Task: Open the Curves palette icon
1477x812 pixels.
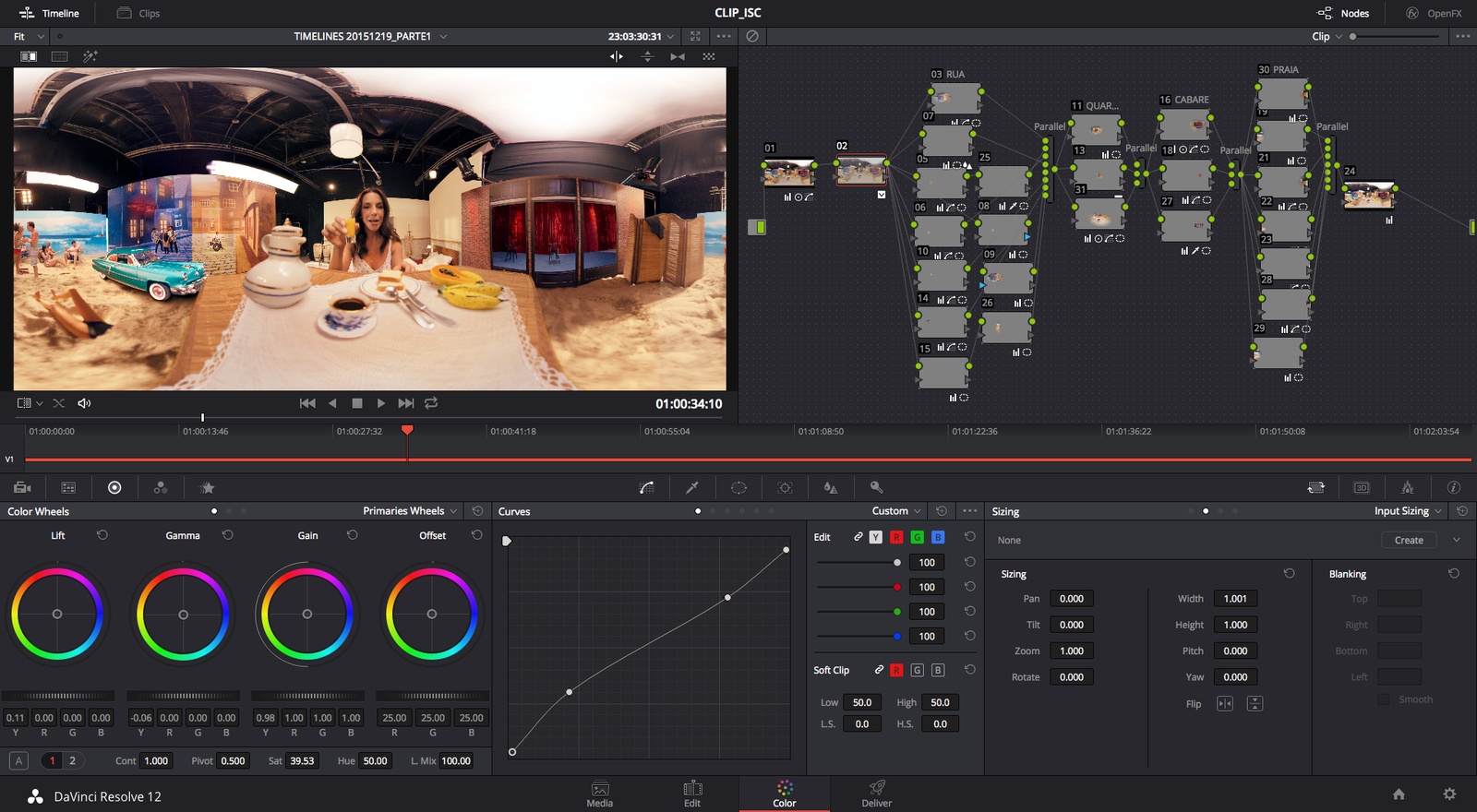Action: click(x=646, y=487)
